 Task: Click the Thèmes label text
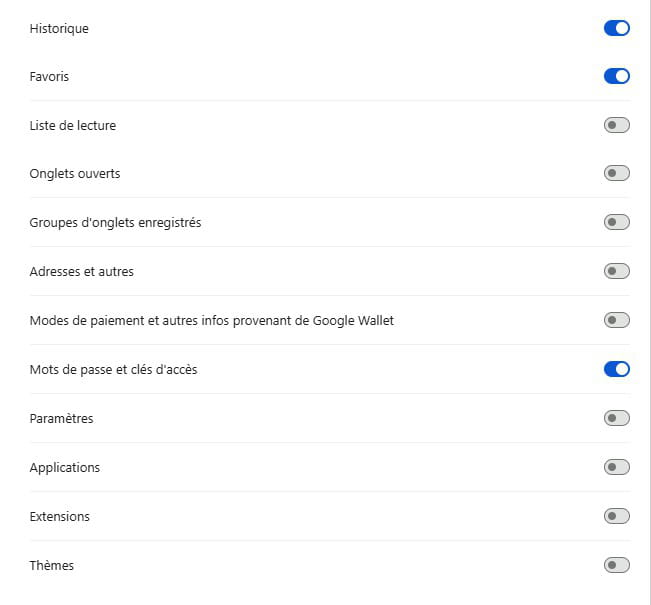51,565
